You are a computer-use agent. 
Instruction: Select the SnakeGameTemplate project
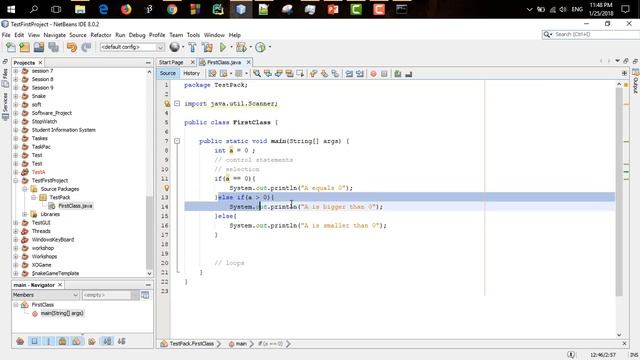click(56, 273)
